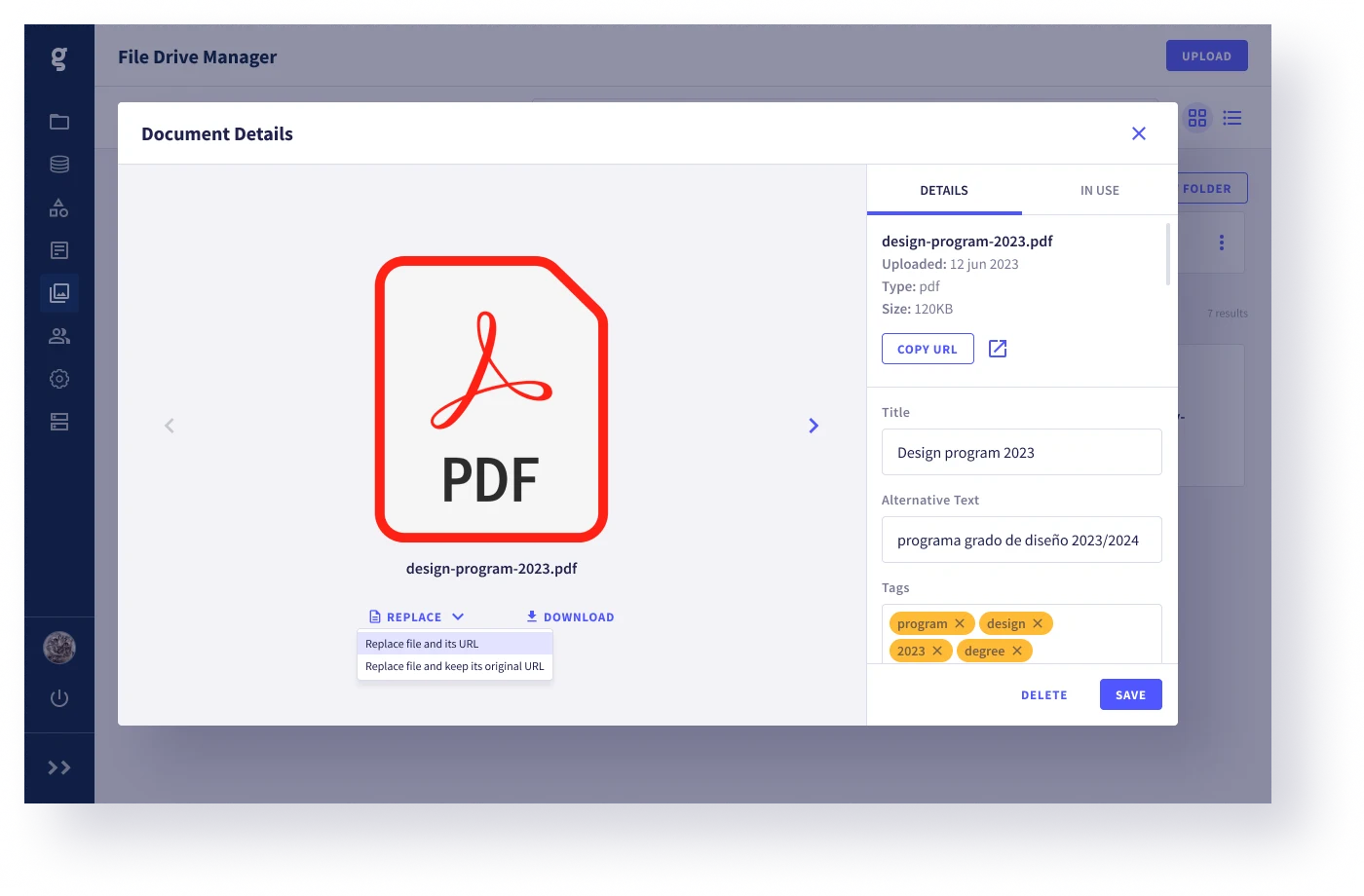Choose 'Replace file and keep its original URL'
The width and height of the screenshot is (1364, 896).
pos(454,666)
